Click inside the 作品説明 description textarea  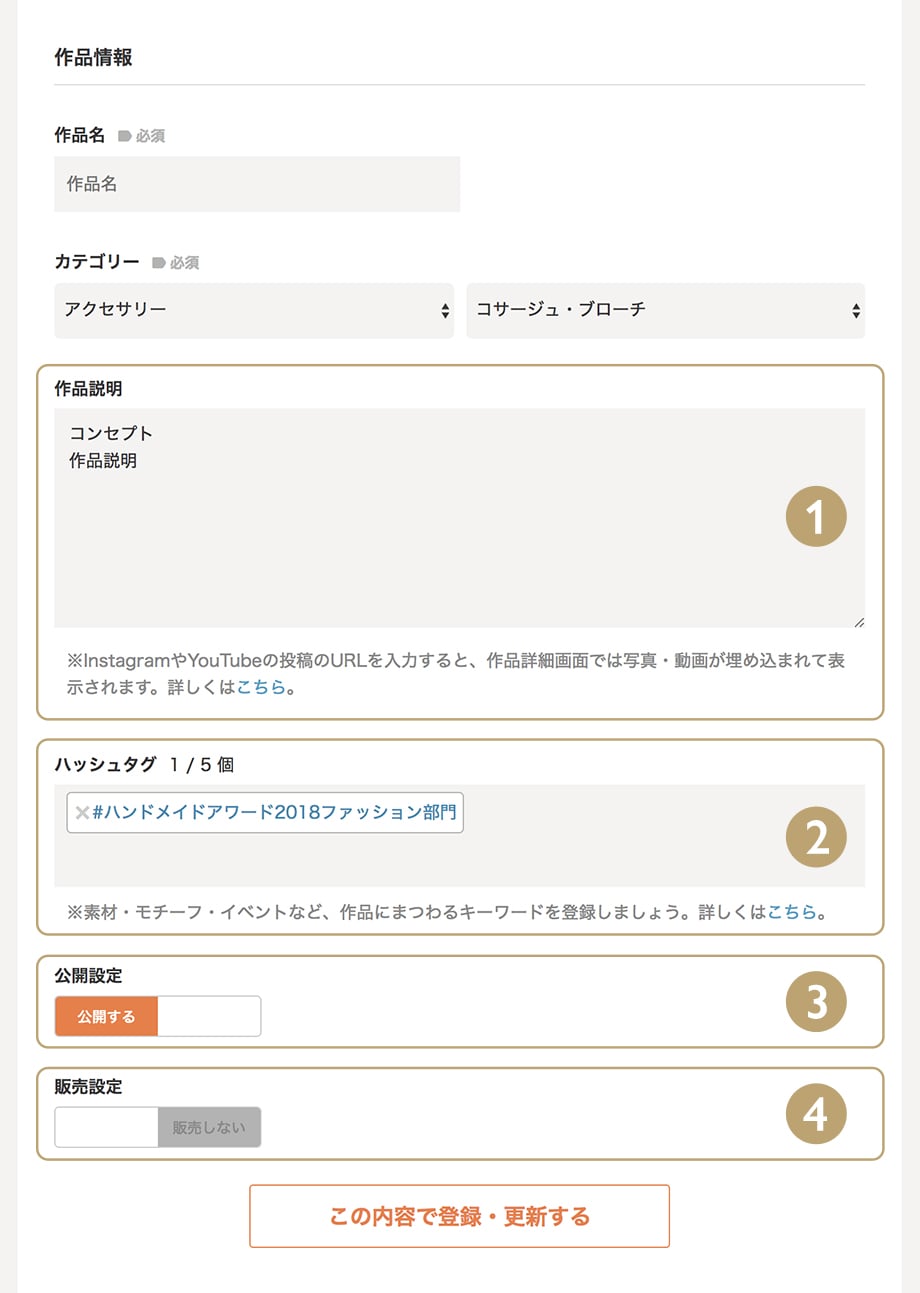pyautogui.click(x=460, y=518)
